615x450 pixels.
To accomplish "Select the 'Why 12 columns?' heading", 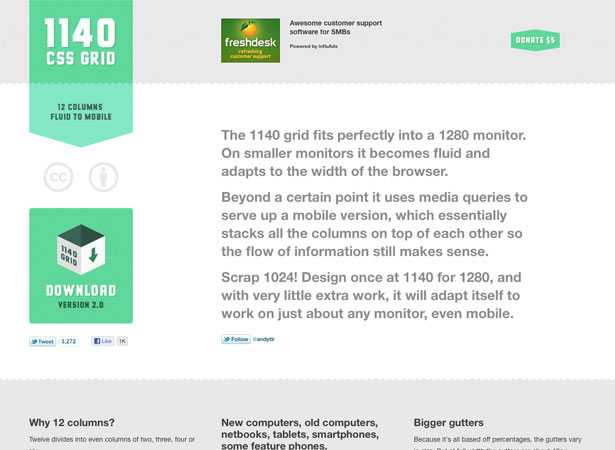I will click(72, 423).
